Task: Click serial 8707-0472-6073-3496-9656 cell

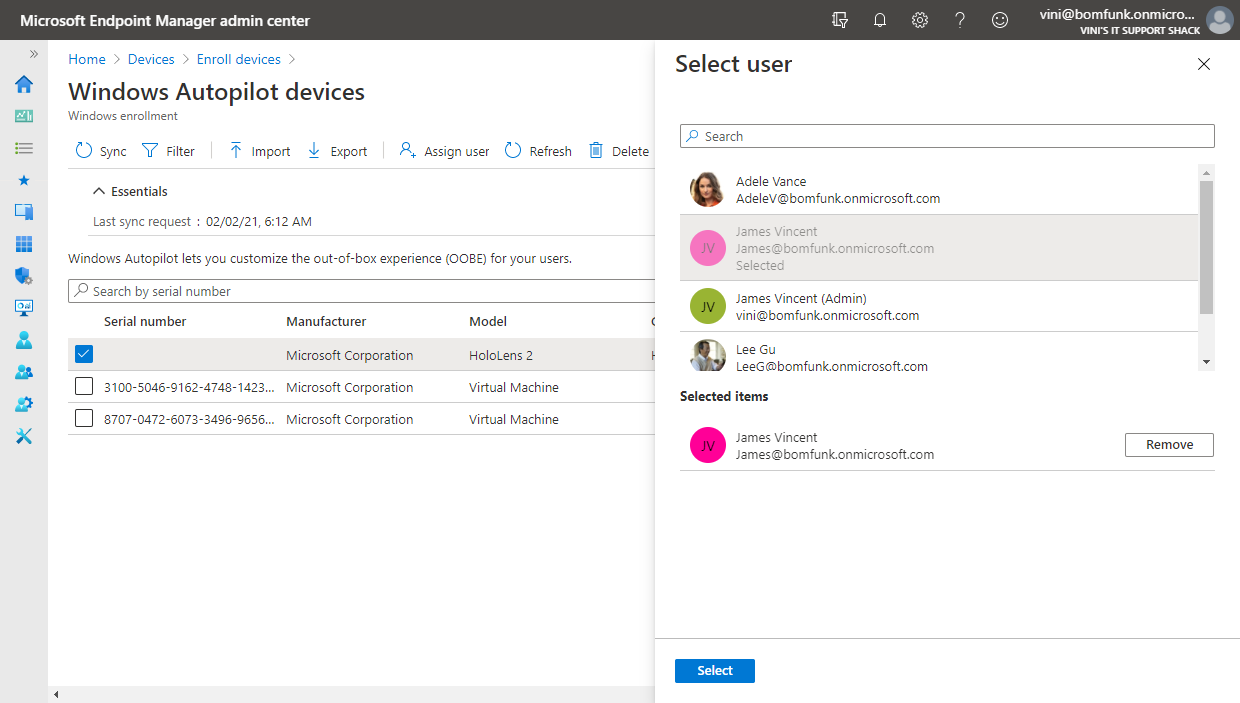Action: [x=189, y=419]
